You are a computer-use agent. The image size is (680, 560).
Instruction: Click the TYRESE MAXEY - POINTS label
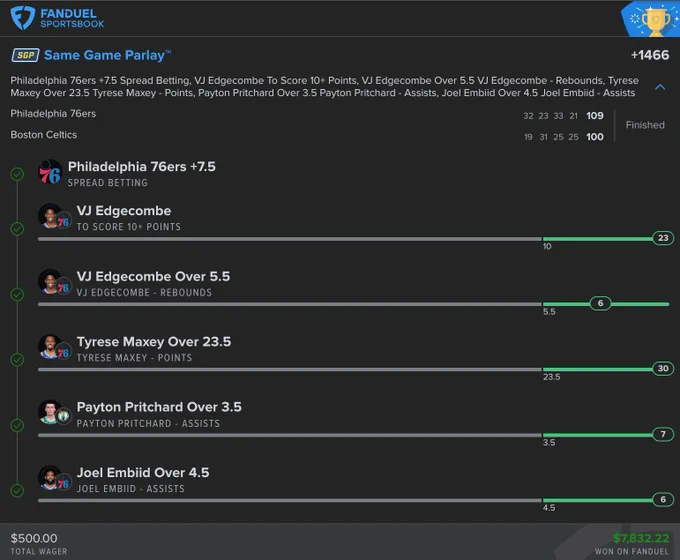(x=134, y=358)
